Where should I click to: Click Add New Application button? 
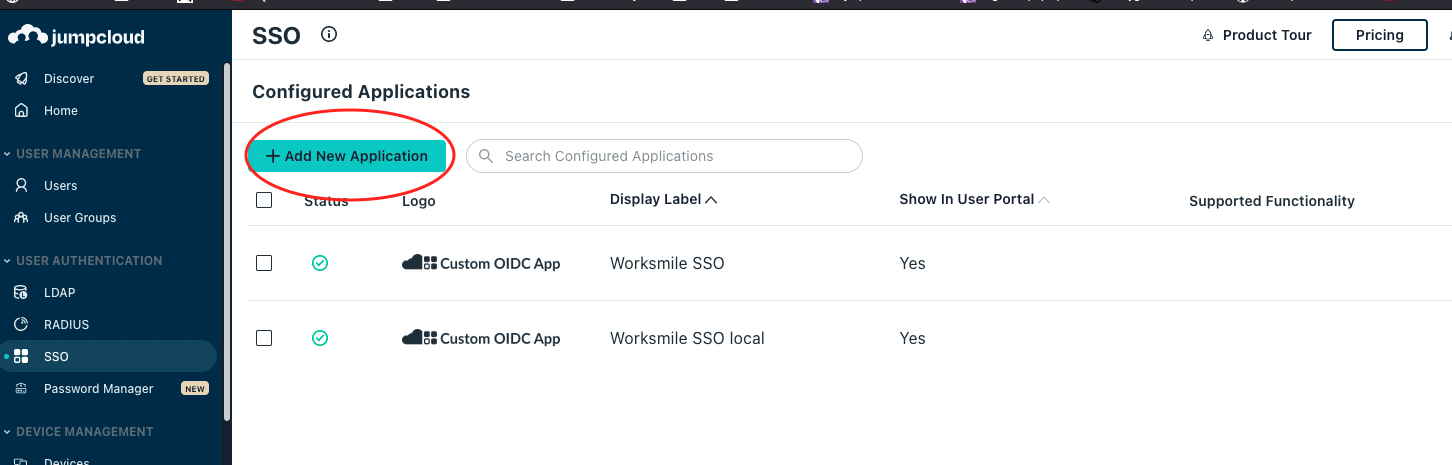point(347,156)
